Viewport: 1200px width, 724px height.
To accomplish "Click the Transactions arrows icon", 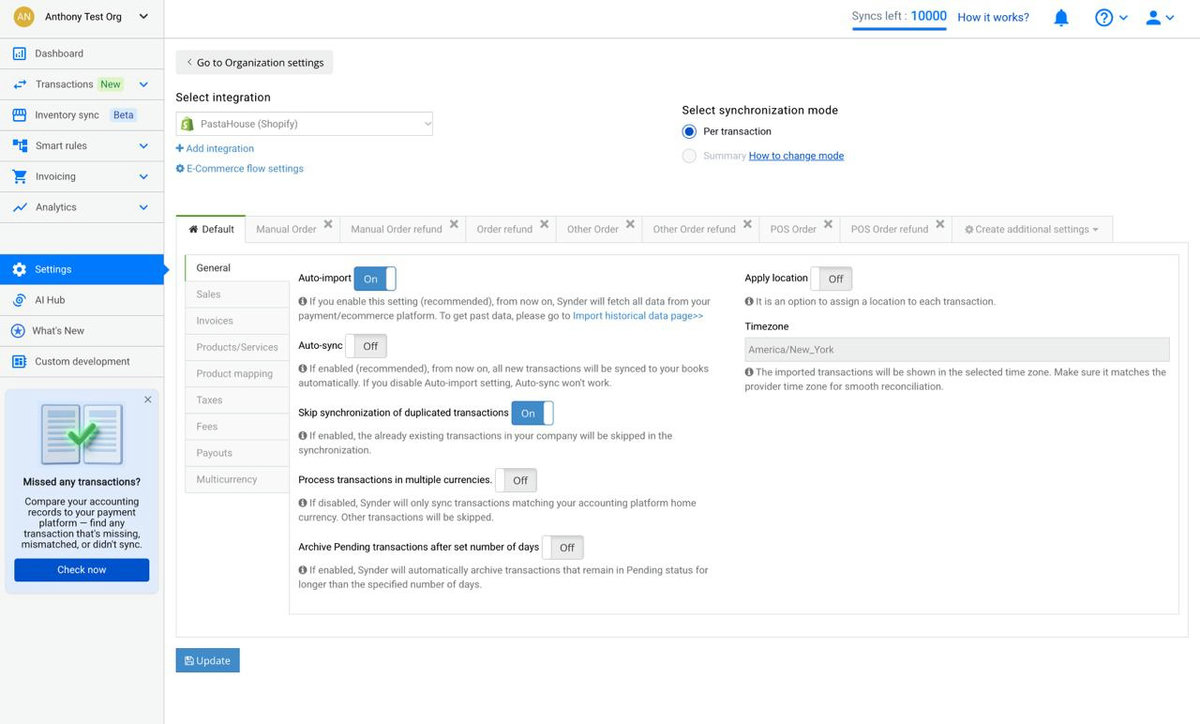I will pos(19,84).
